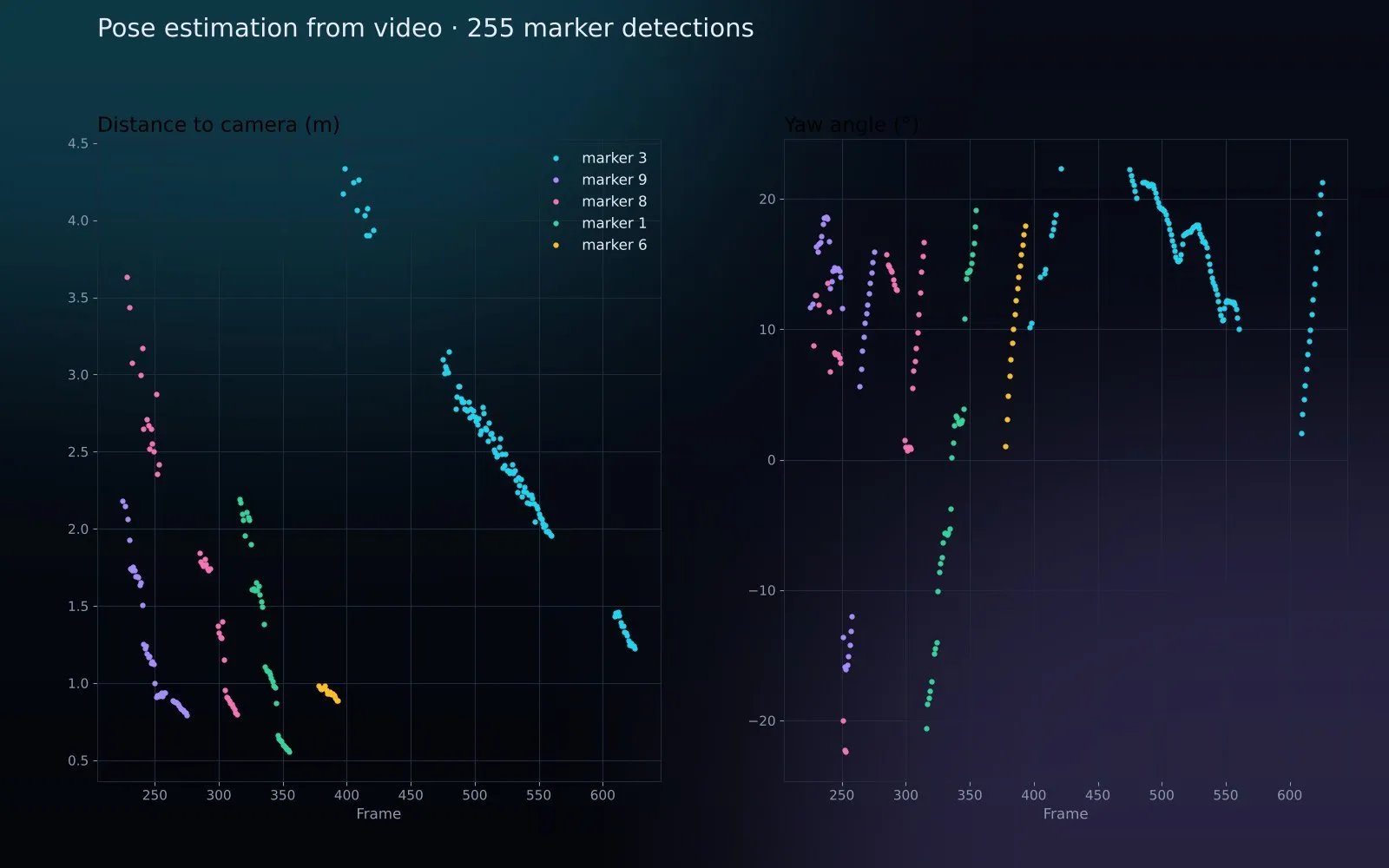Click the yellow dot beside marker 6

(x=556, y=245)
